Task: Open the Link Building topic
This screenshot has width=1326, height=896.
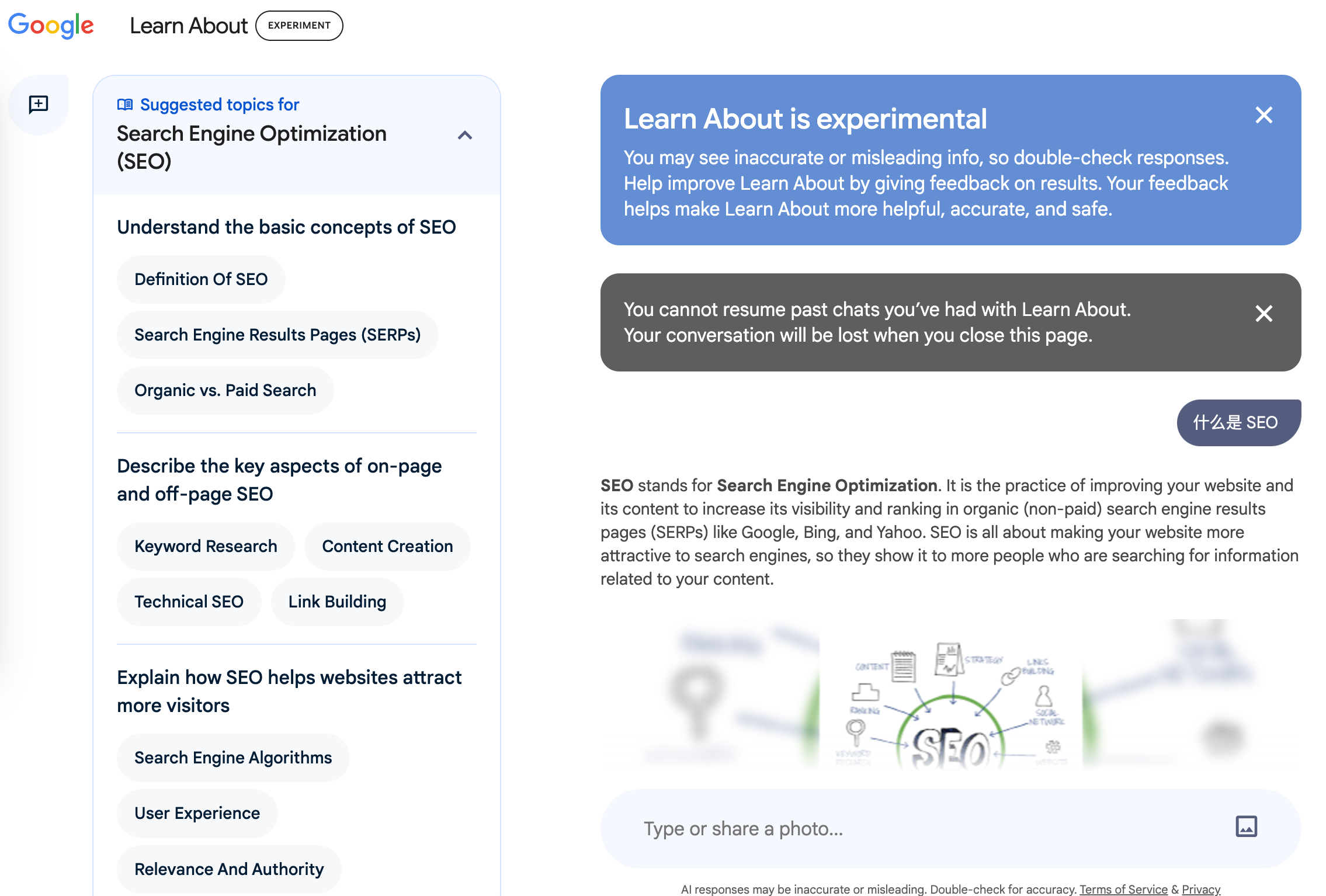Action: [x=337, y=602]
